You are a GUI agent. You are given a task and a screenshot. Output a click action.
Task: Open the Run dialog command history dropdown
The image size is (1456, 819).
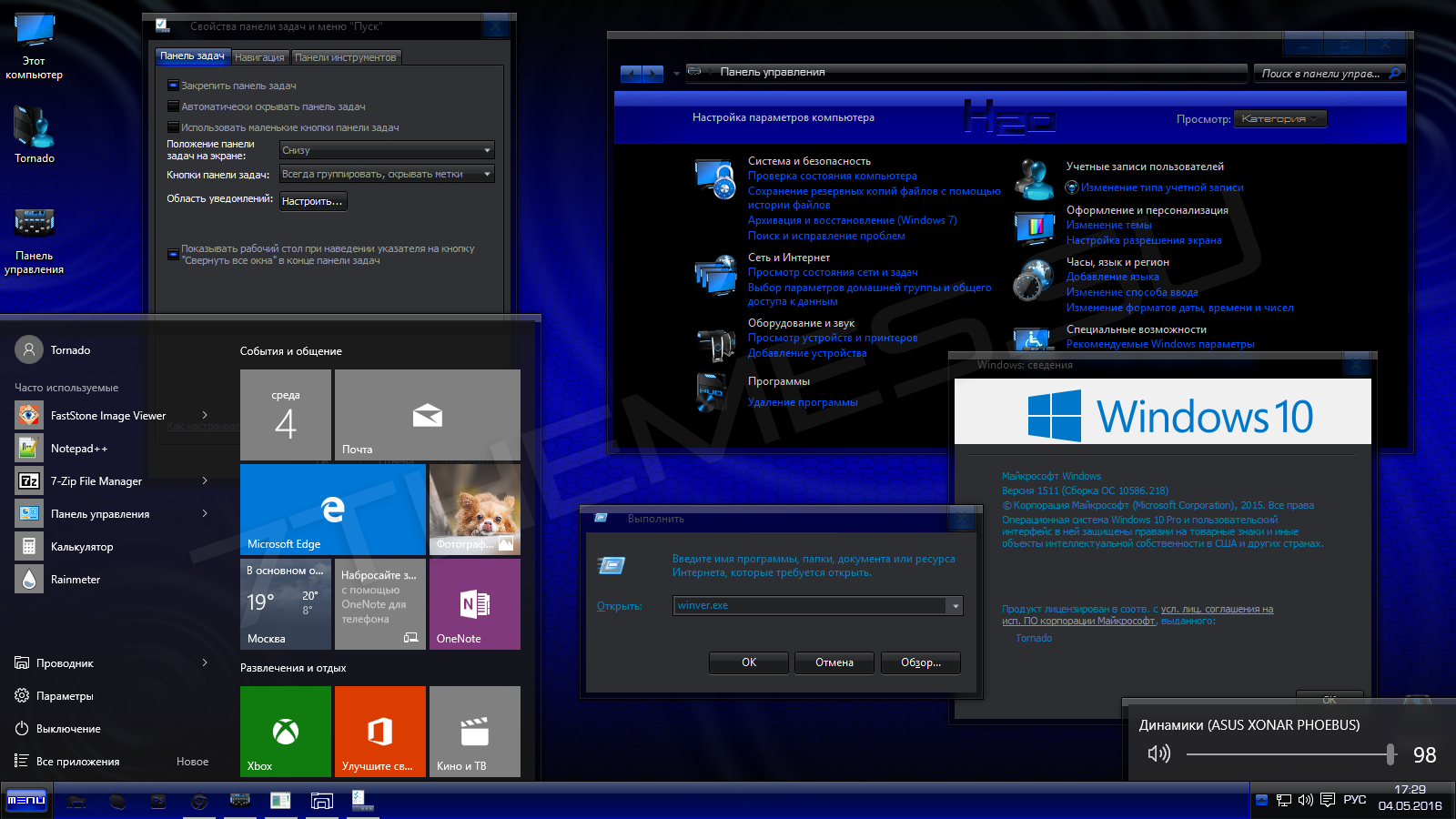point(955,606)
